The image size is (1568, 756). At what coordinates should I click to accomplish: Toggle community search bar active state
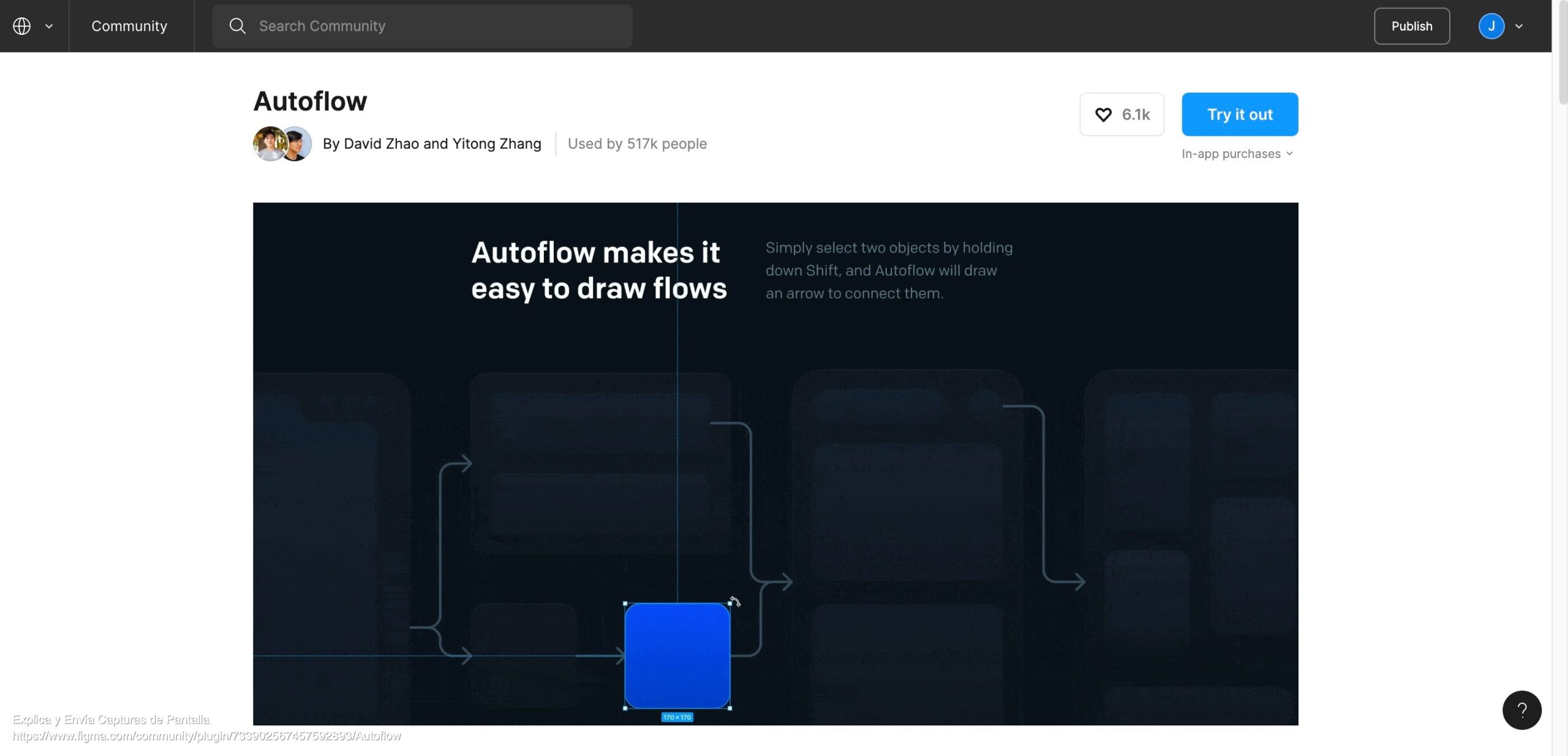click(x=422, y=26)
